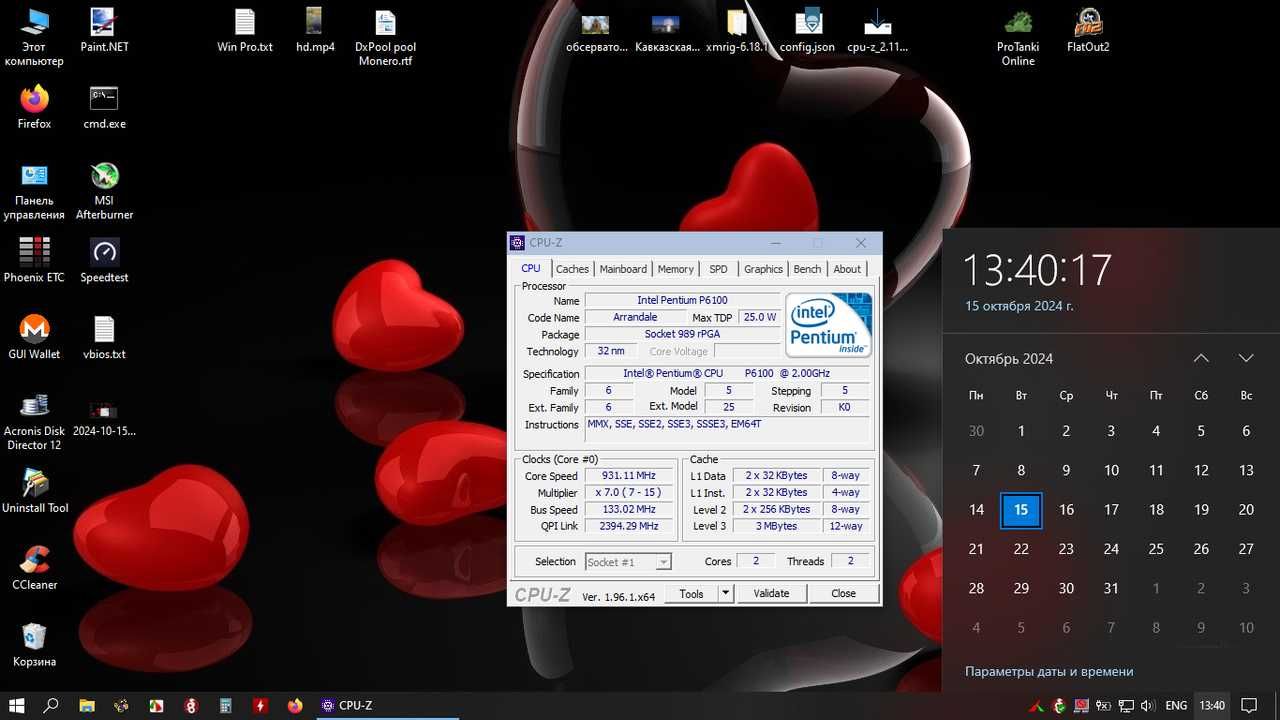
Task: Open the Socket #1 selection dropdown
Action: pyautogui.click(x=628, y=562)
